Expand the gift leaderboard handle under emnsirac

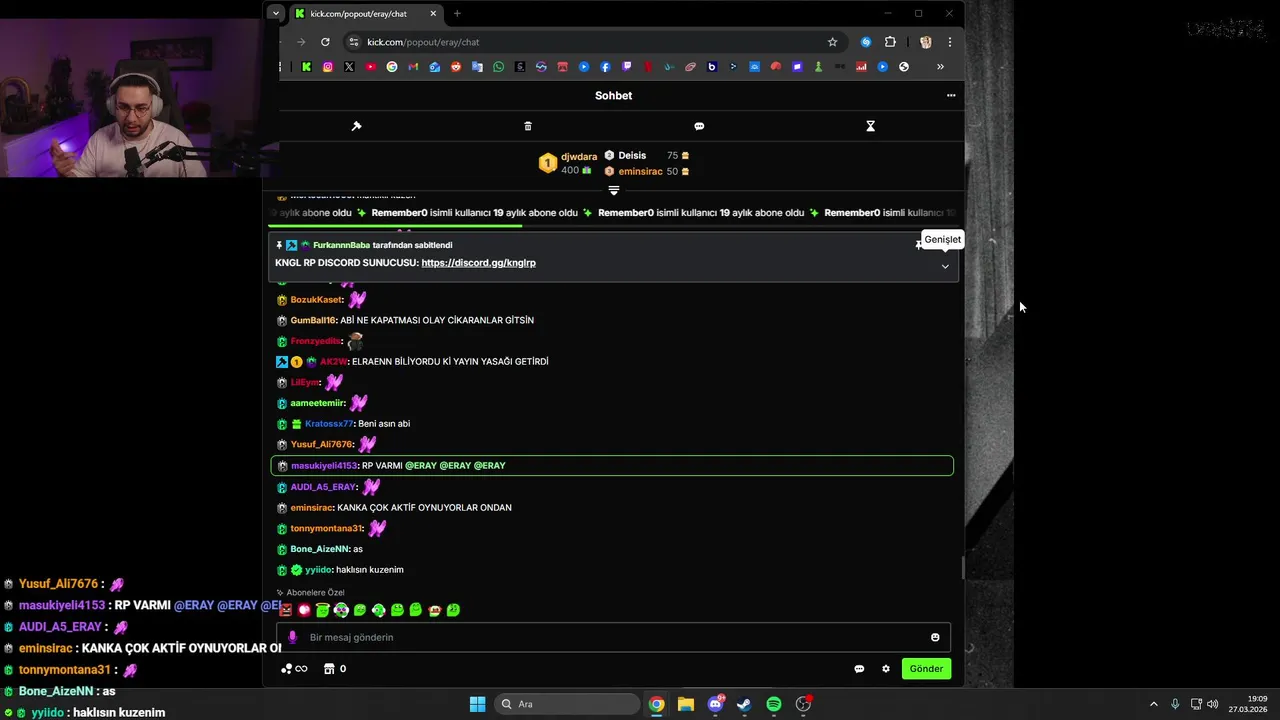614,190
